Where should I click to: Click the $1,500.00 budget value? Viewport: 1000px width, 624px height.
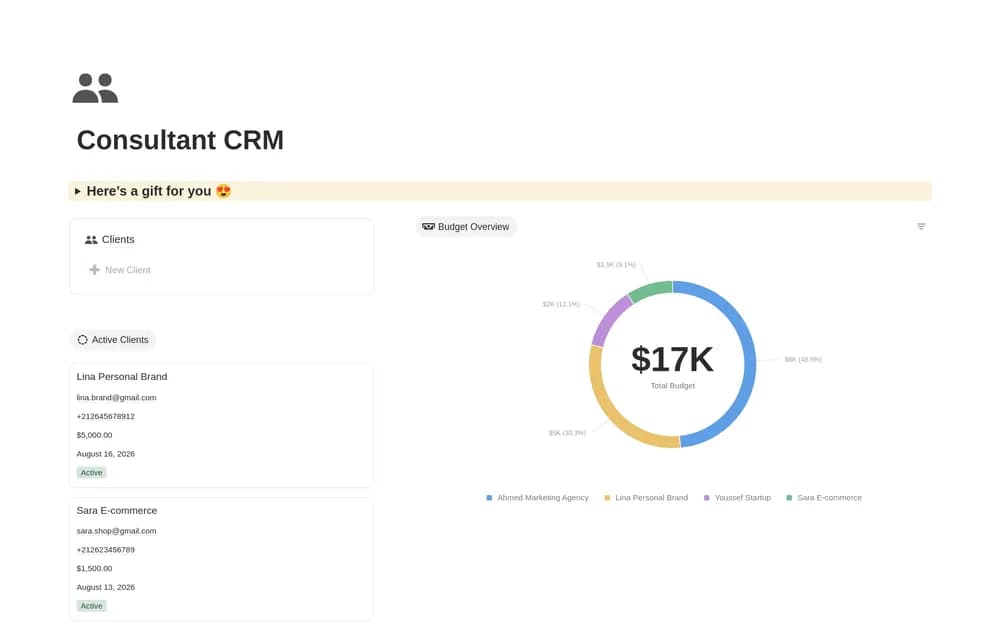click(94, 568)
